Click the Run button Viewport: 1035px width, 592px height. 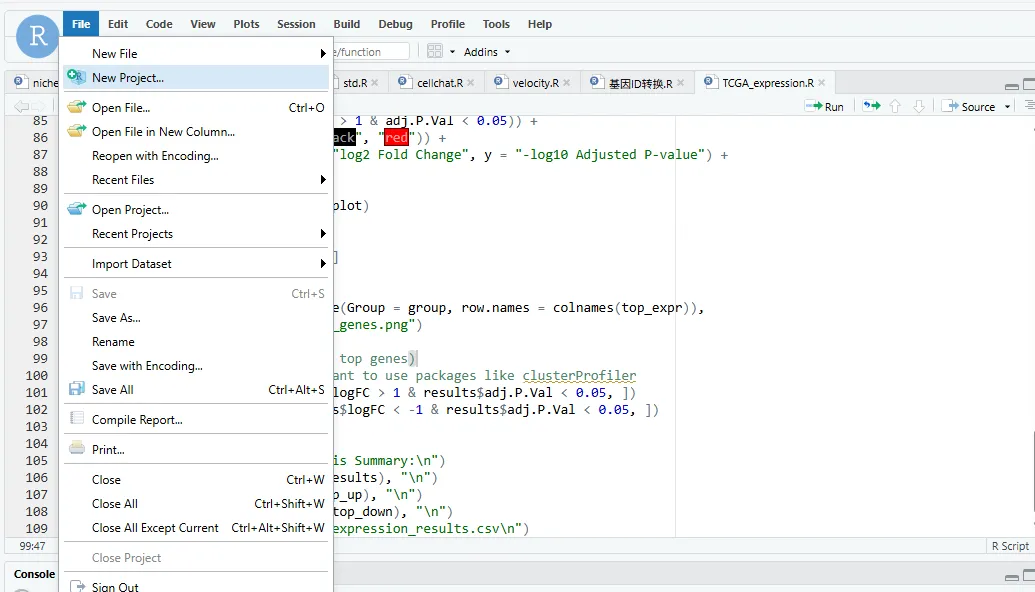[825, 106]
